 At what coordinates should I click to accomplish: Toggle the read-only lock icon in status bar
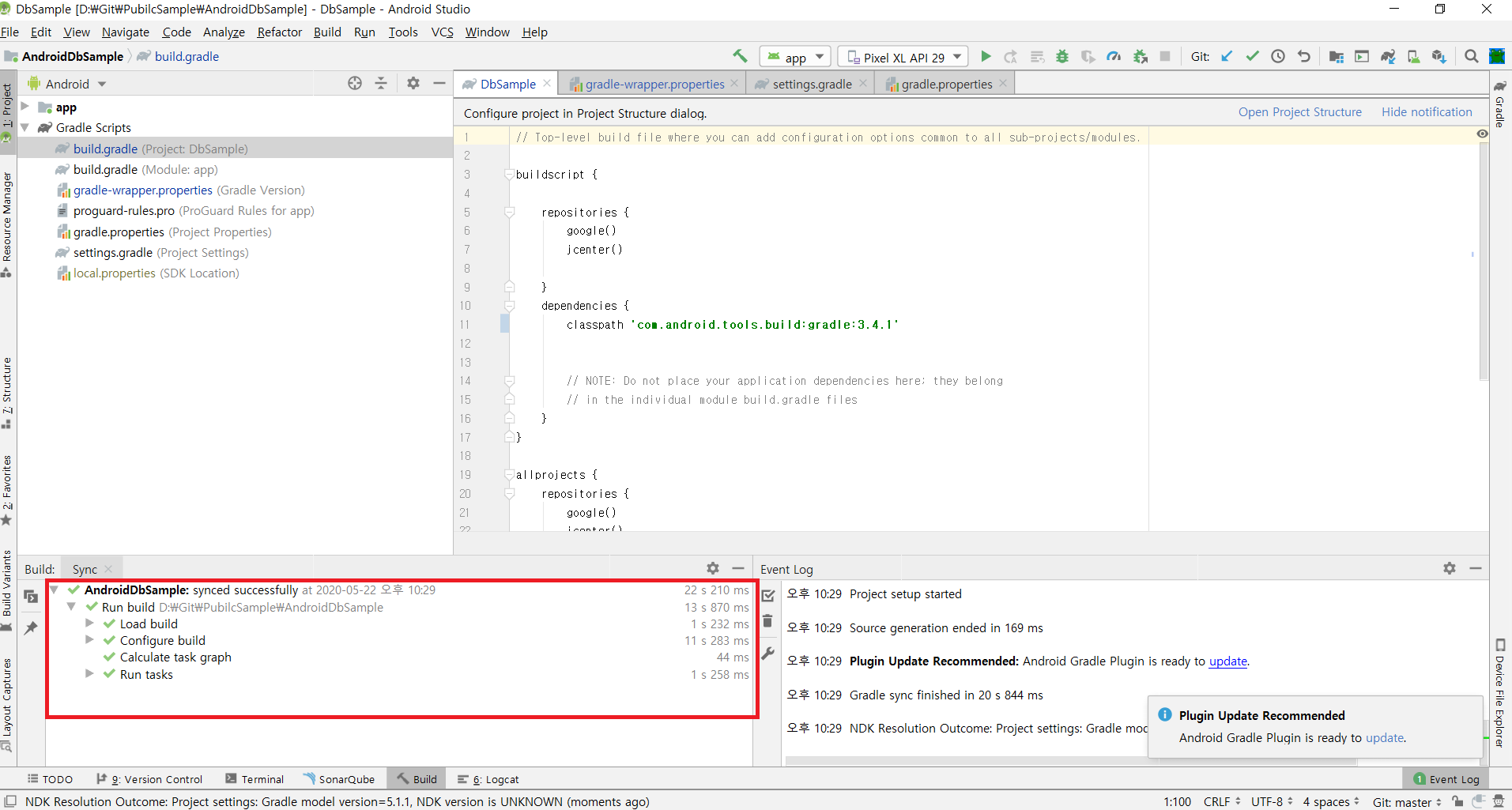pos(1457,801)
